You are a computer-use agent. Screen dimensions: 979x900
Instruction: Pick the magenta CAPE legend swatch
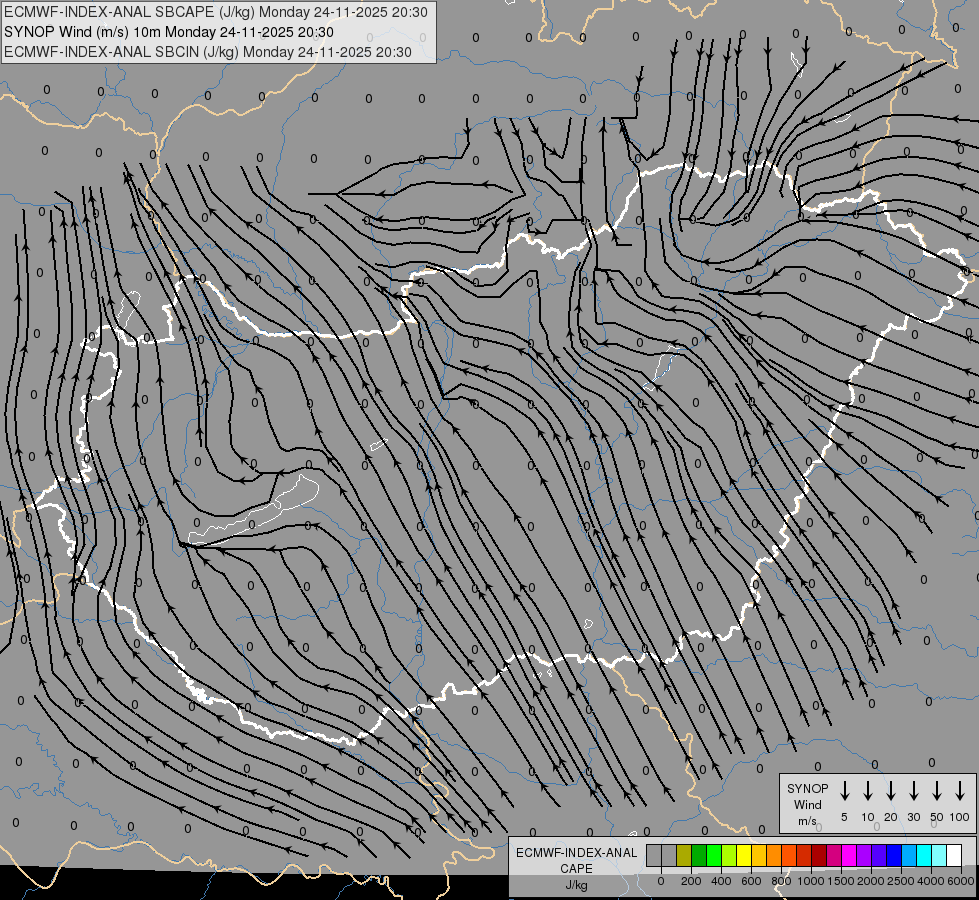pyautogui.click(x=849, y=855)
